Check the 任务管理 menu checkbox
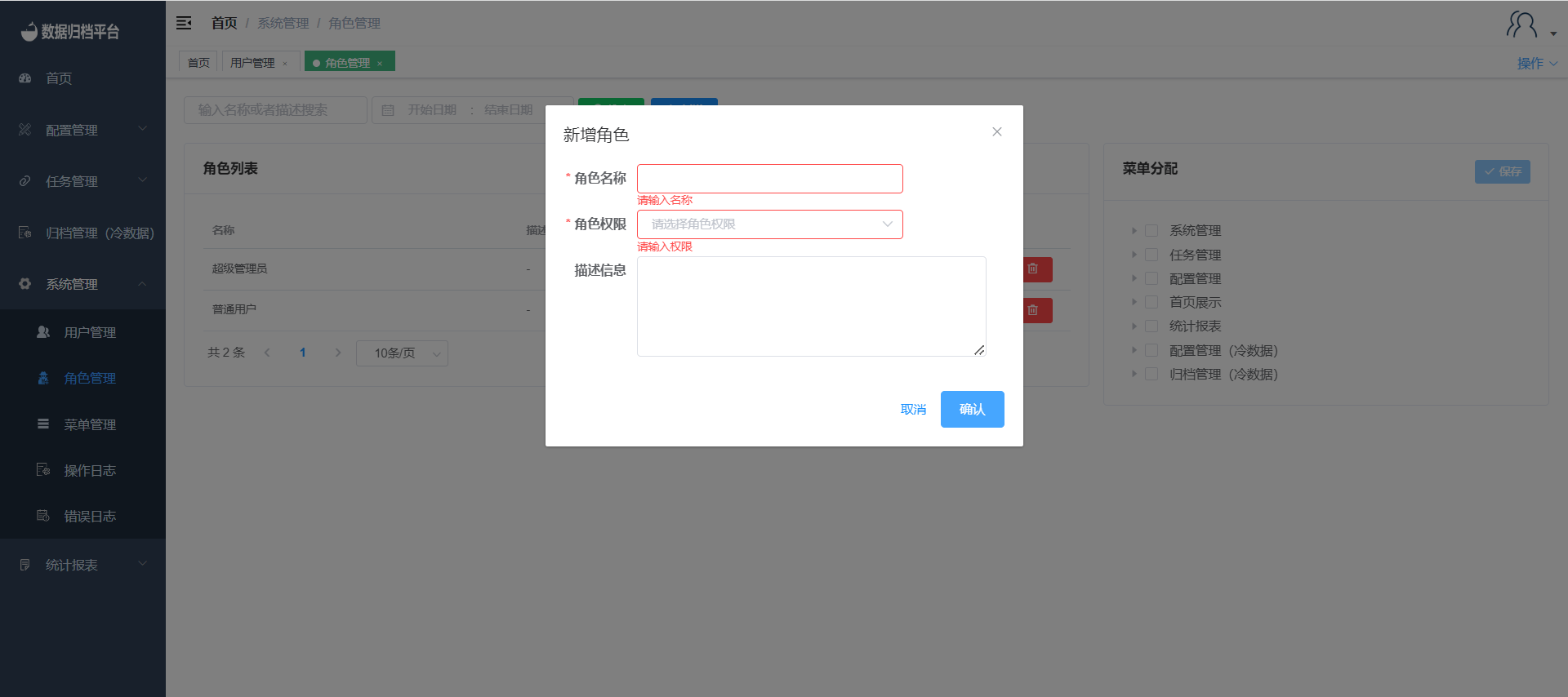Image resolution: width=1568 pixels, height=697 pixels. 1151,255
